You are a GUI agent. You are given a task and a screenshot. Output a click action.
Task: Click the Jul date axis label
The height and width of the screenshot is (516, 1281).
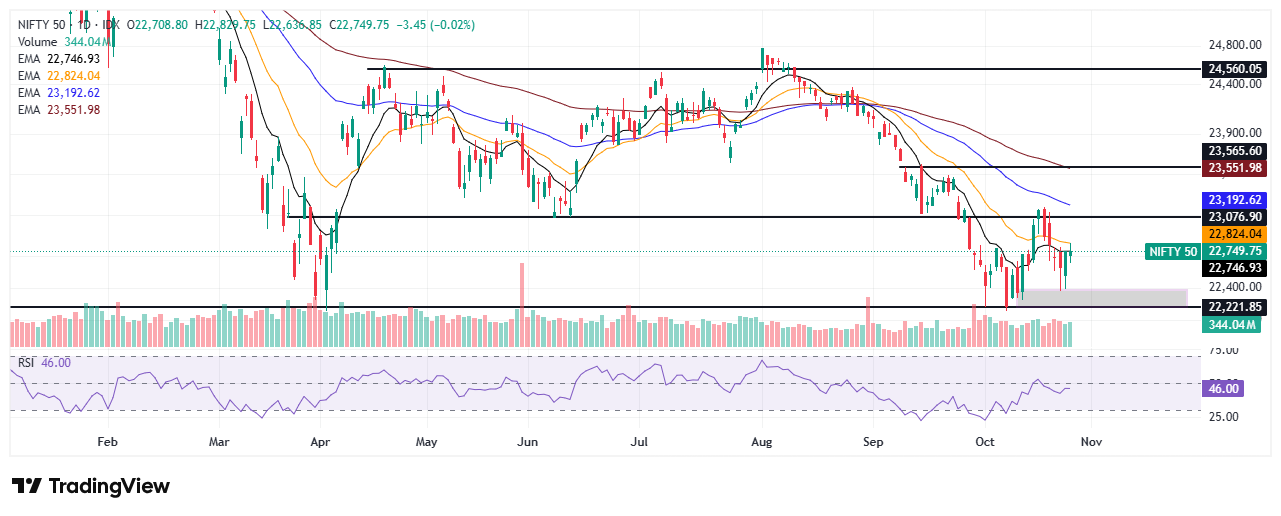(x=638, y=440)
